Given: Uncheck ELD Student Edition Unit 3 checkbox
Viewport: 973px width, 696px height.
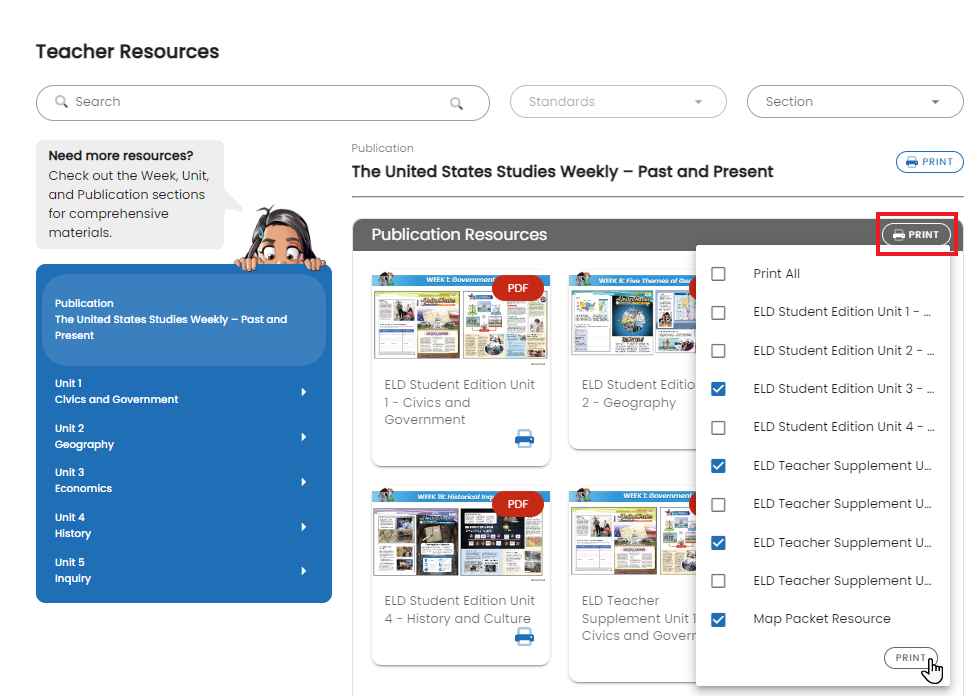Looking at the screenshot, I should pyautogui.click(x=718, y=389).
